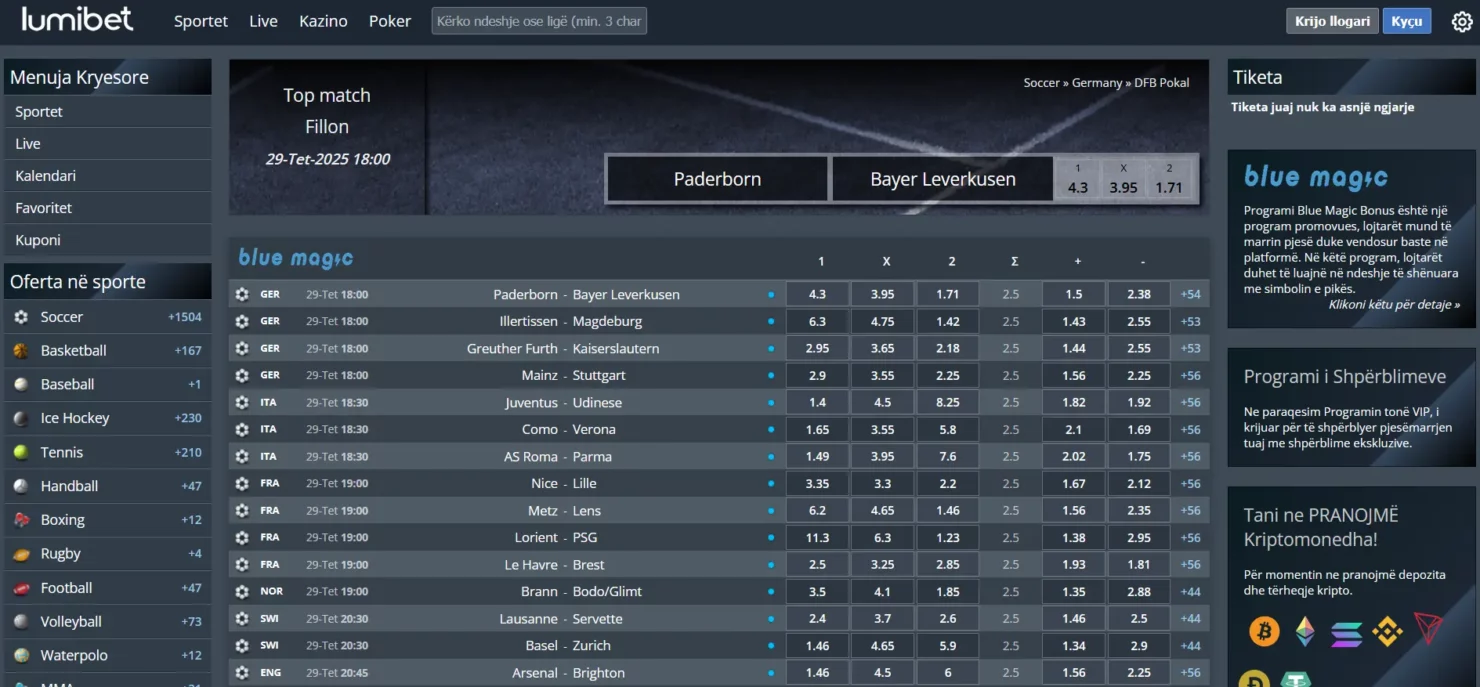Click the settings gear icon in header
Viewport: 1480px width, 687px height.
click(1461, 21)
